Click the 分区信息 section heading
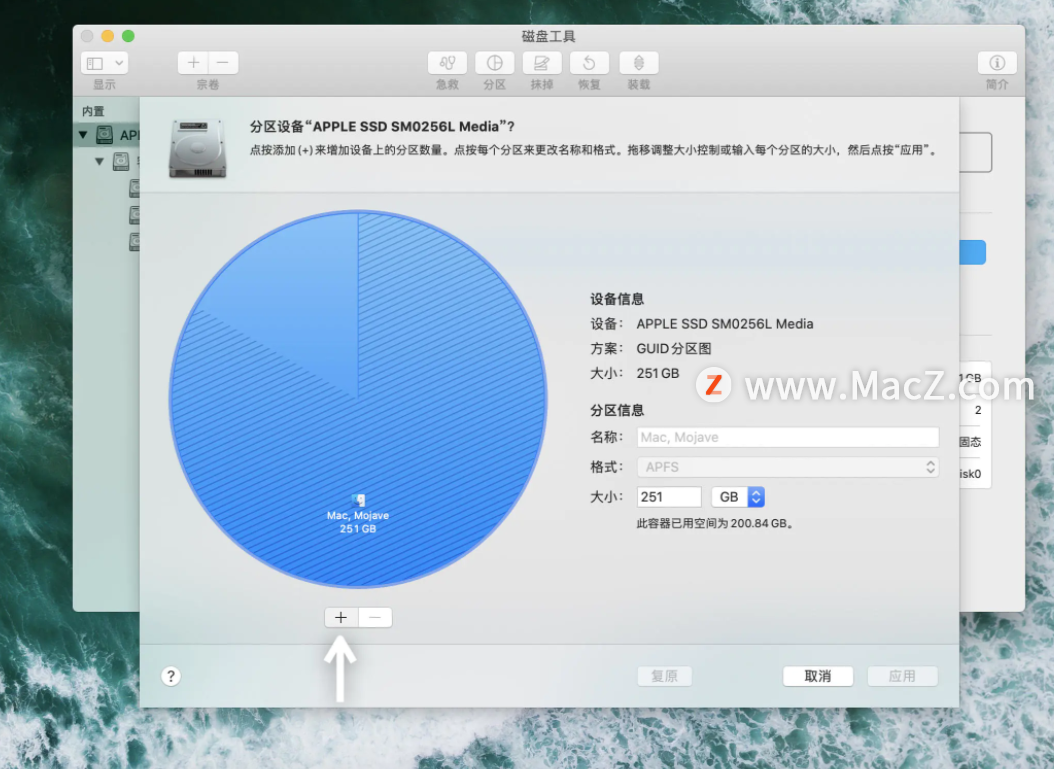The width and height of the screenshot is (1054, 769). 617,410
